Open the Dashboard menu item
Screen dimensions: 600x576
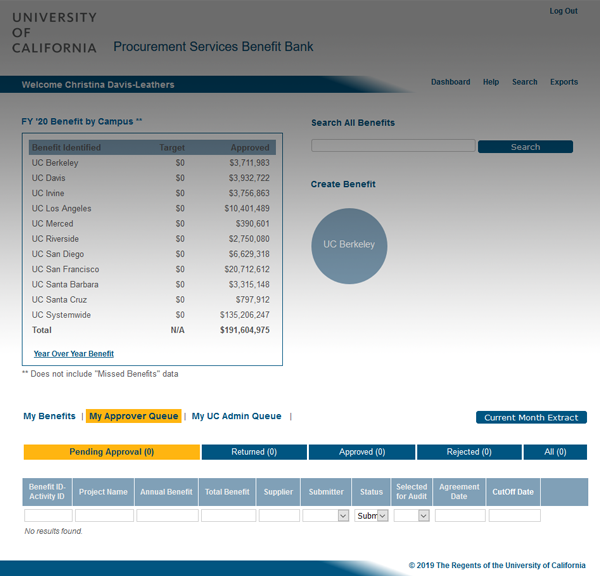[x=450, y=82]
